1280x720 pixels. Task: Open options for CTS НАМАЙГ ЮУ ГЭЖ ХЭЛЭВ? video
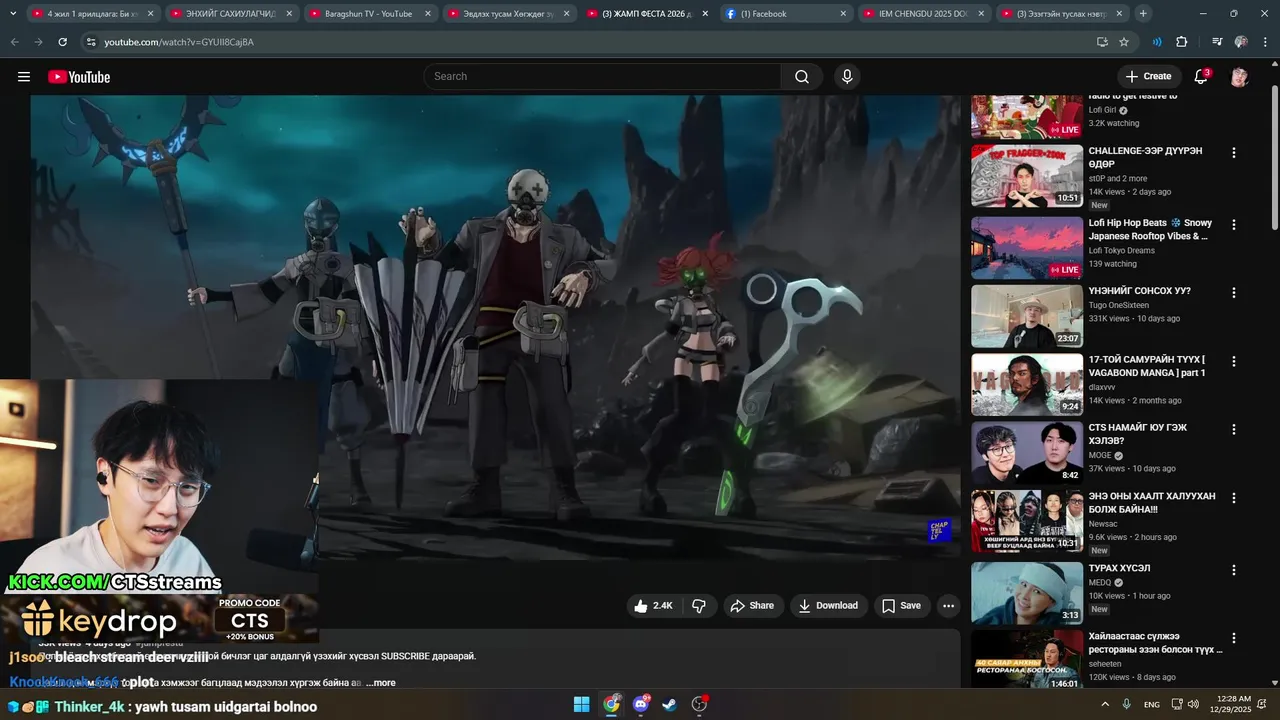tap(1233, 429)
